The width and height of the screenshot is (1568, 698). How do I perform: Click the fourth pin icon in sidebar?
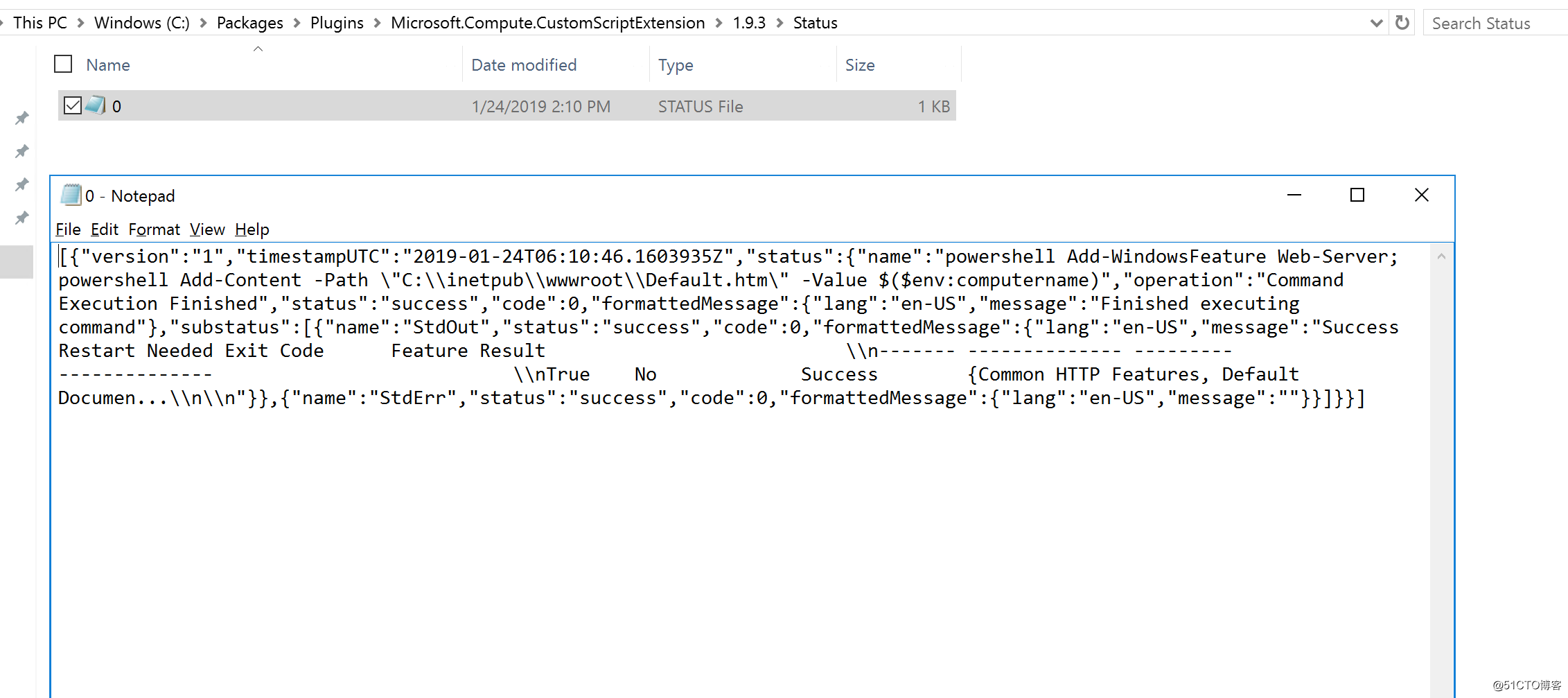pyautogui.click(x=22, y=218)
